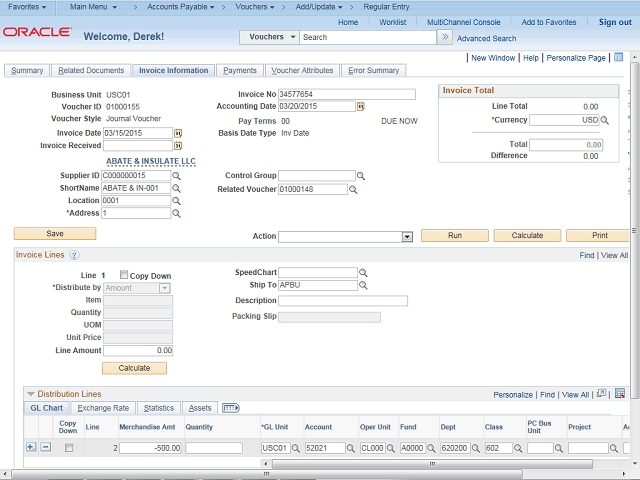Image resolution: width=640 pixels, height=480 pixels.
Task: Collapse the Distribution Lines section
Action: pyautogui.click(x=30, y=394)
